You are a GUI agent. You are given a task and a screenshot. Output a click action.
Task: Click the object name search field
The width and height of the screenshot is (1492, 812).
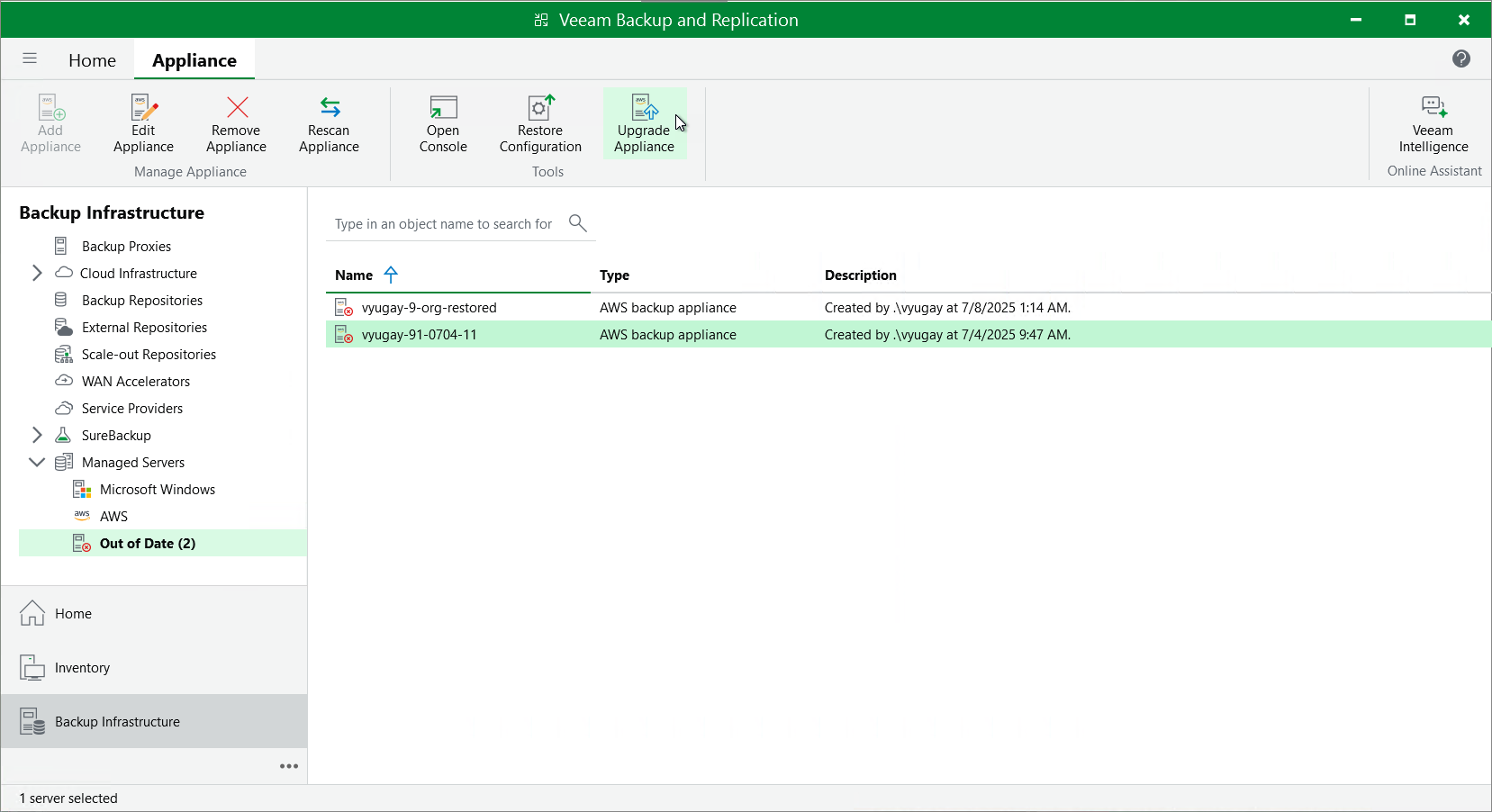point(443,224)
